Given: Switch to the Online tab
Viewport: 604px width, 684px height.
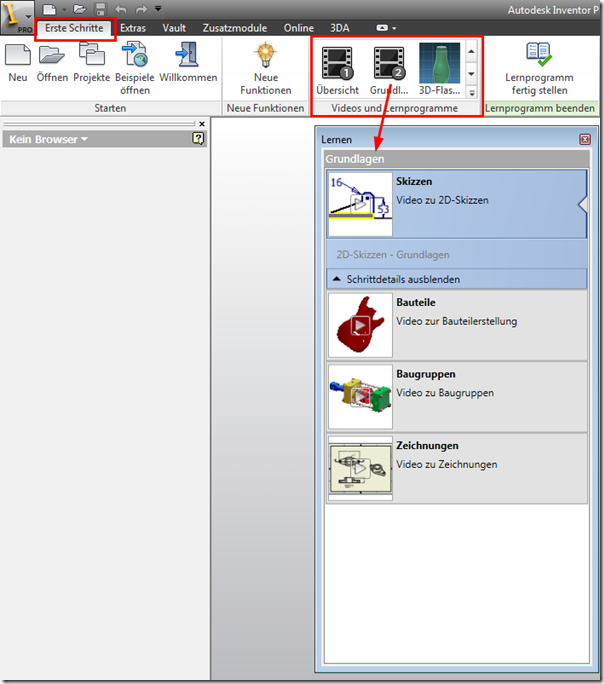Looking at the screenshot, I should (x=299, y=28).
